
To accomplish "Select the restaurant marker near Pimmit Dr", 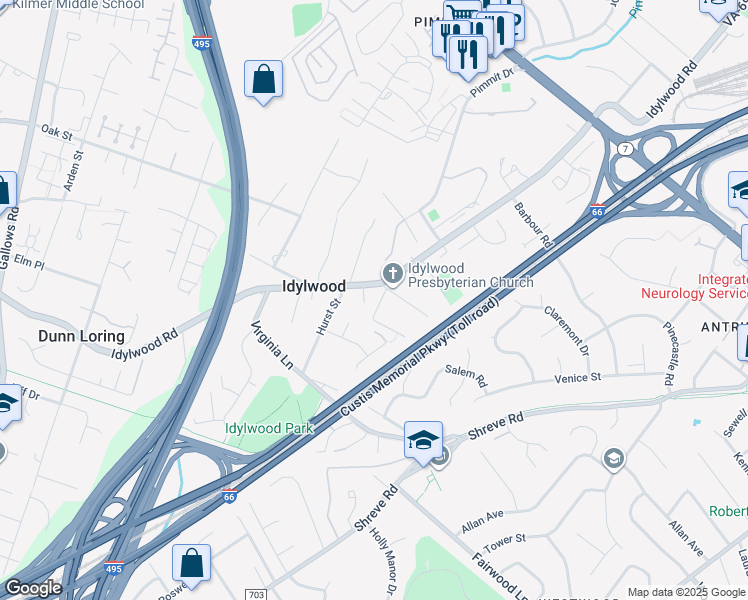I will click(x=468, y=57).
